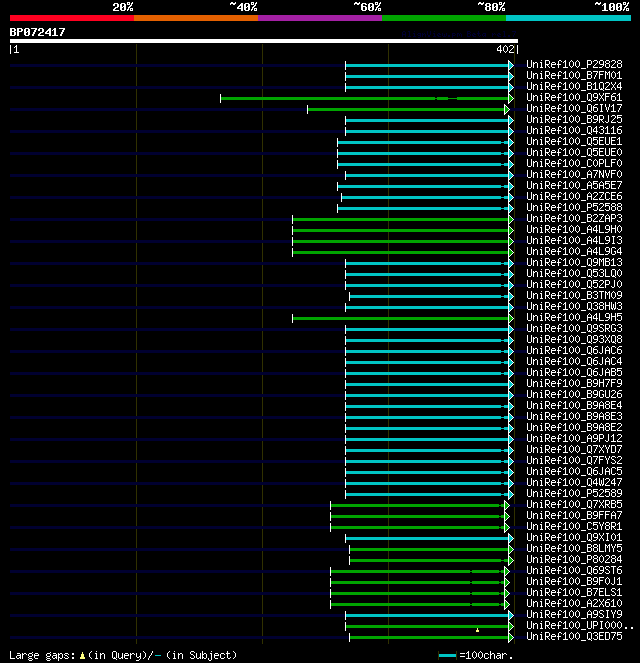Click the UniRef100_B9A8E3 label
640x663 pixels.
(x=574, y=416)
